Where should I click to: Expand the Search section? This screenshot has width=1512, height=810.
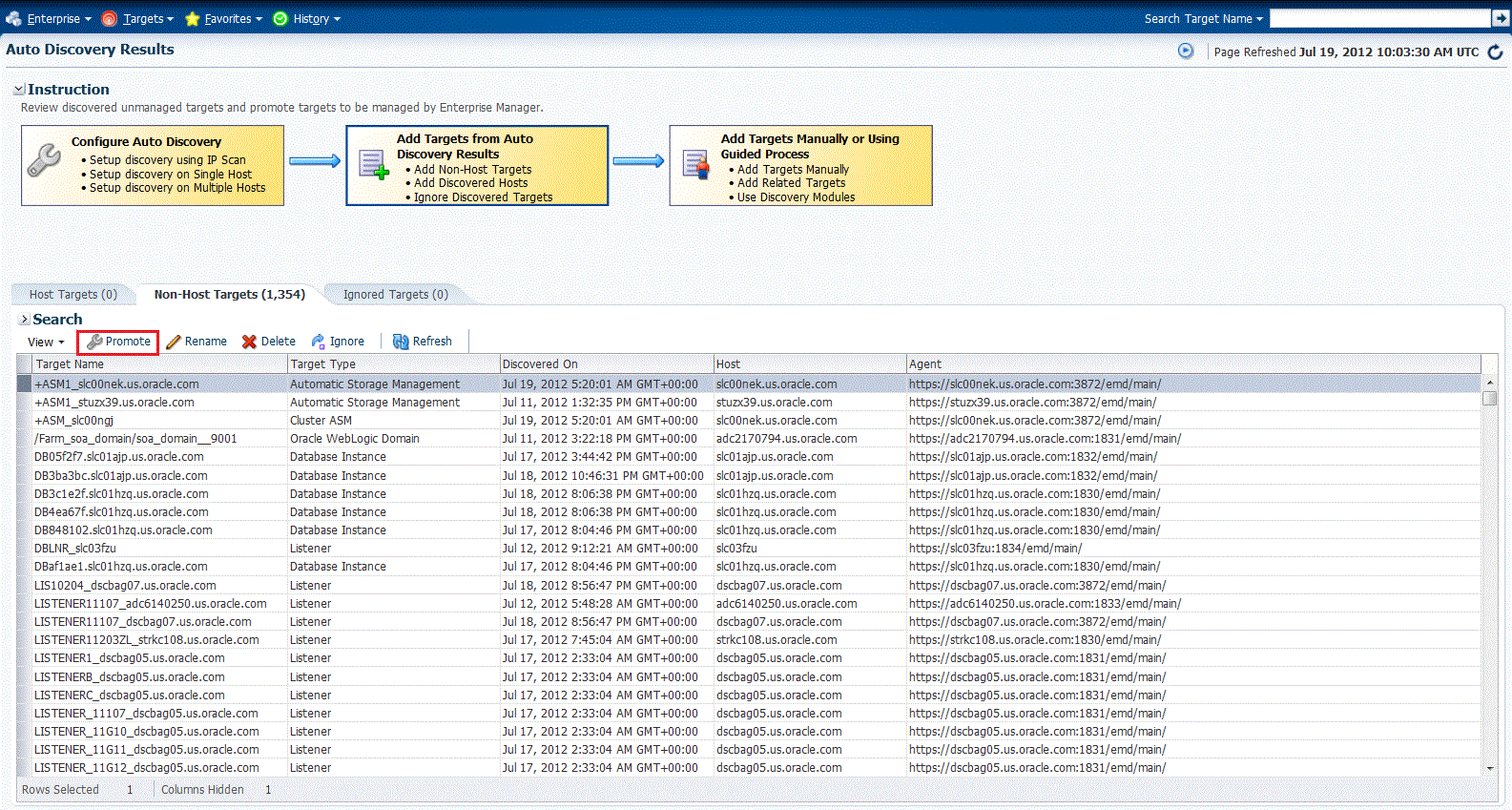25,320
